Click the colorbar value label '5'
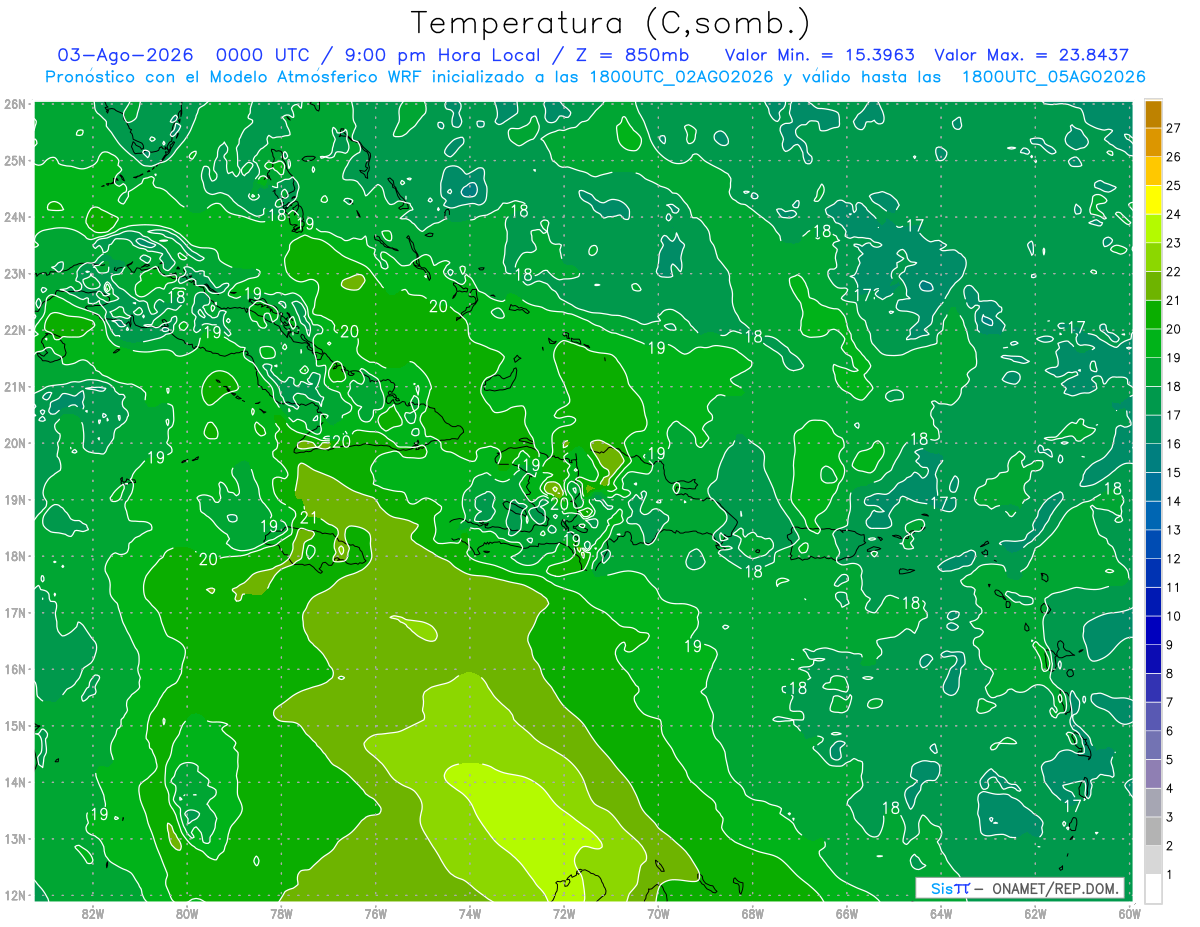The height and width of the screenshot is (927, 1200). 1171,760
